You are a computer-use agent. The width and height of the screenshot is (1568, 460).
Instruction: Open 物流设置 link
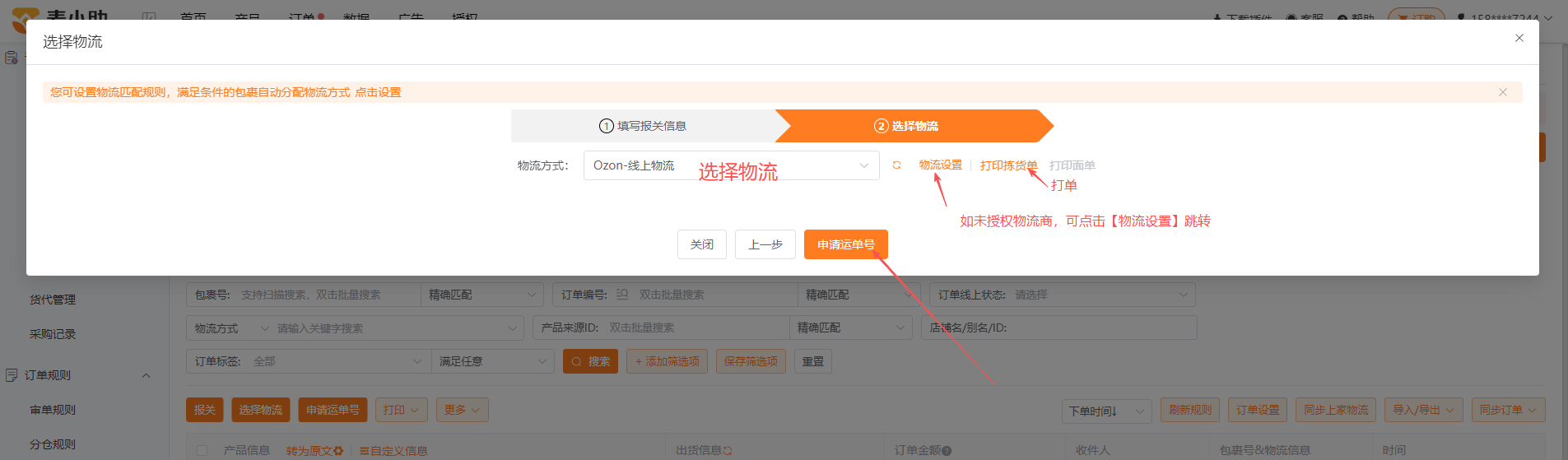click(x=941, y=165)
